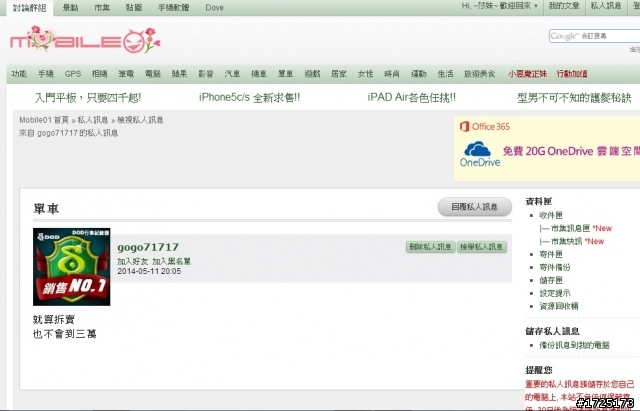Open the GPS category
The width and height of the screenshot is (640, 411).
click(73, 74)
